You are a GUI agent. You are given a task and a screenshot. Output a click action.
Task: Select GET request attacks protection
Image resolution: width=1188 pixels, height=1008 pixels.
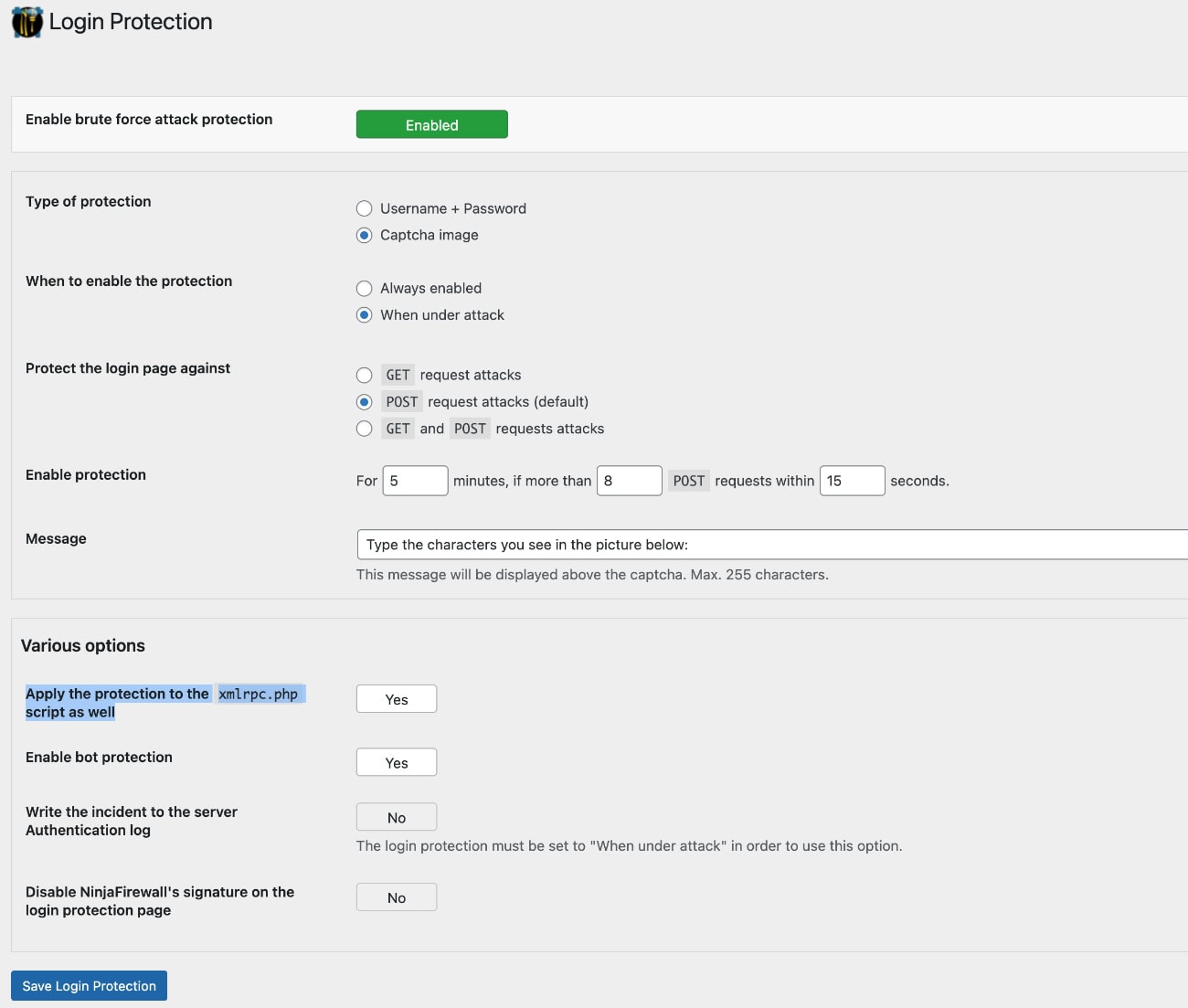tap(364, 375)
